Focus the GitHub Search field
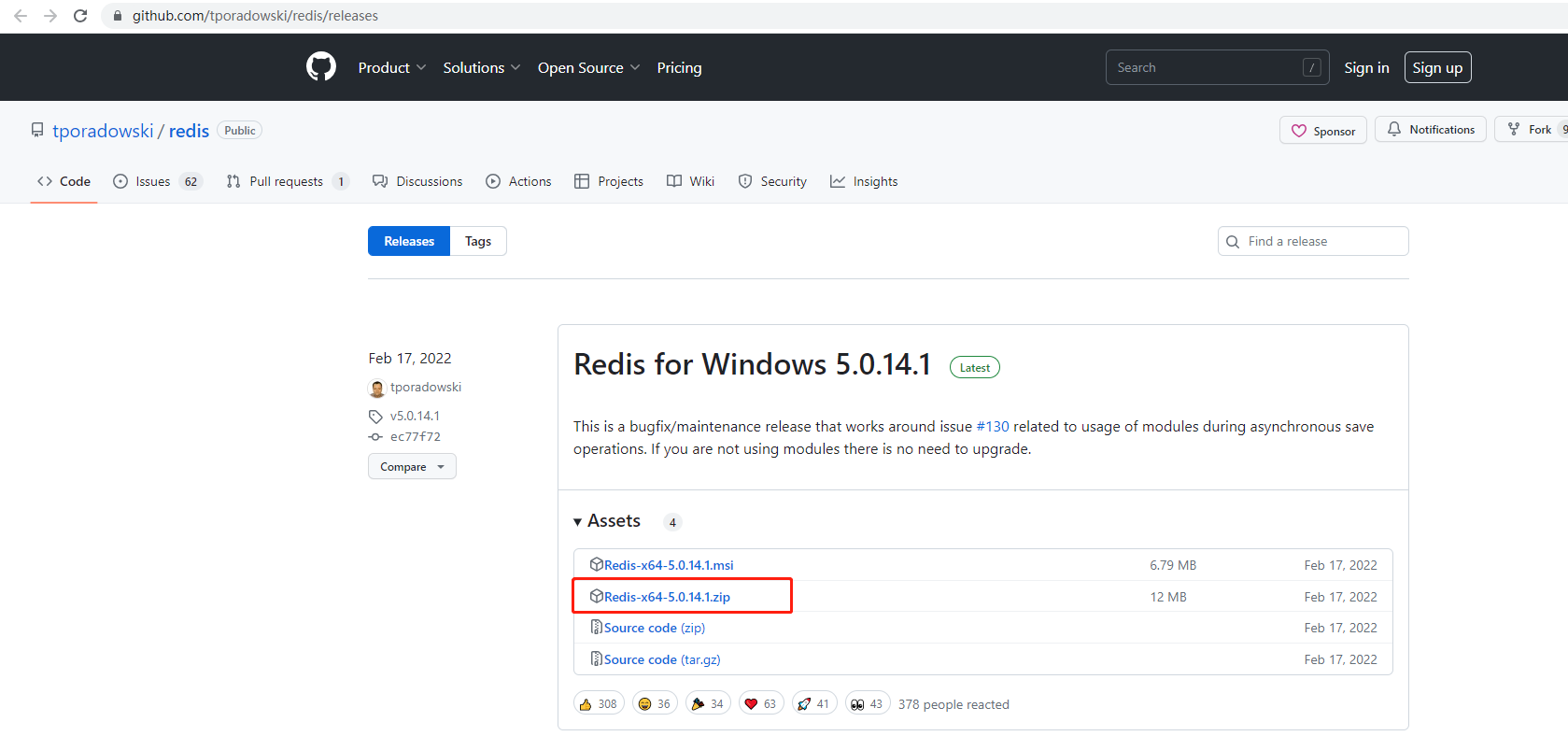The image size is (1568, 736). (x=1217, y=67)
